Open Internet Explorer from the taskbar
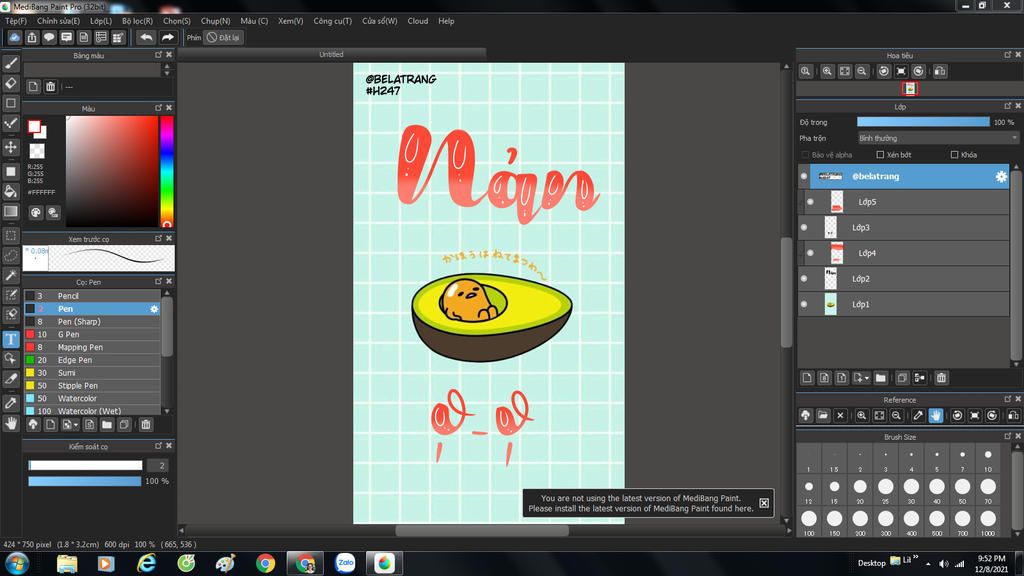The height and width of the screenshot is (576, 1024). click(146, 563)
